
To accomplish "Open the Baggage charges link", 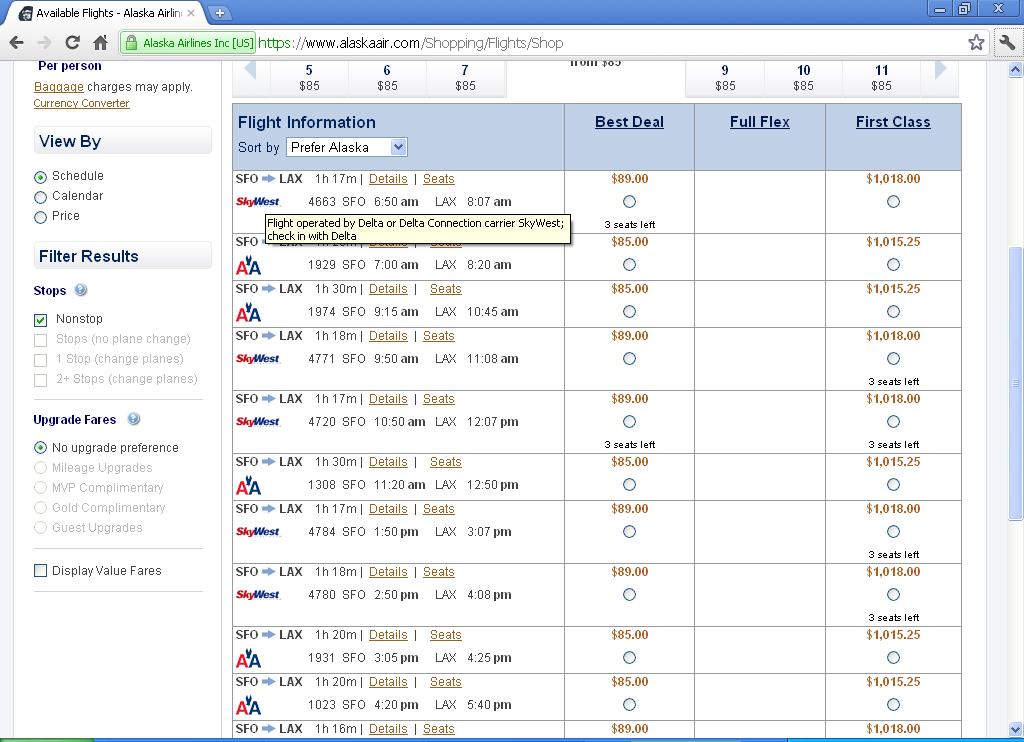I will tap(59, 87).
